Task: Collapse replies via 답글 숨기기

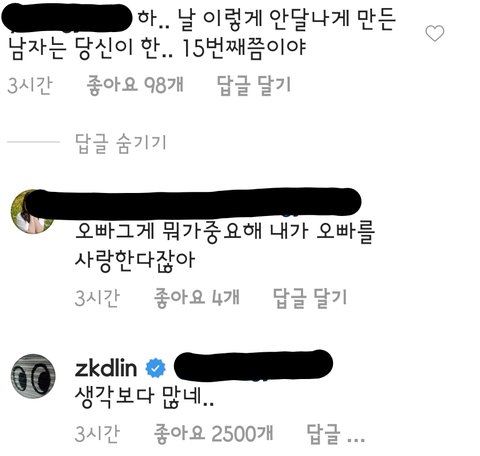Action: tap(120, 144)
